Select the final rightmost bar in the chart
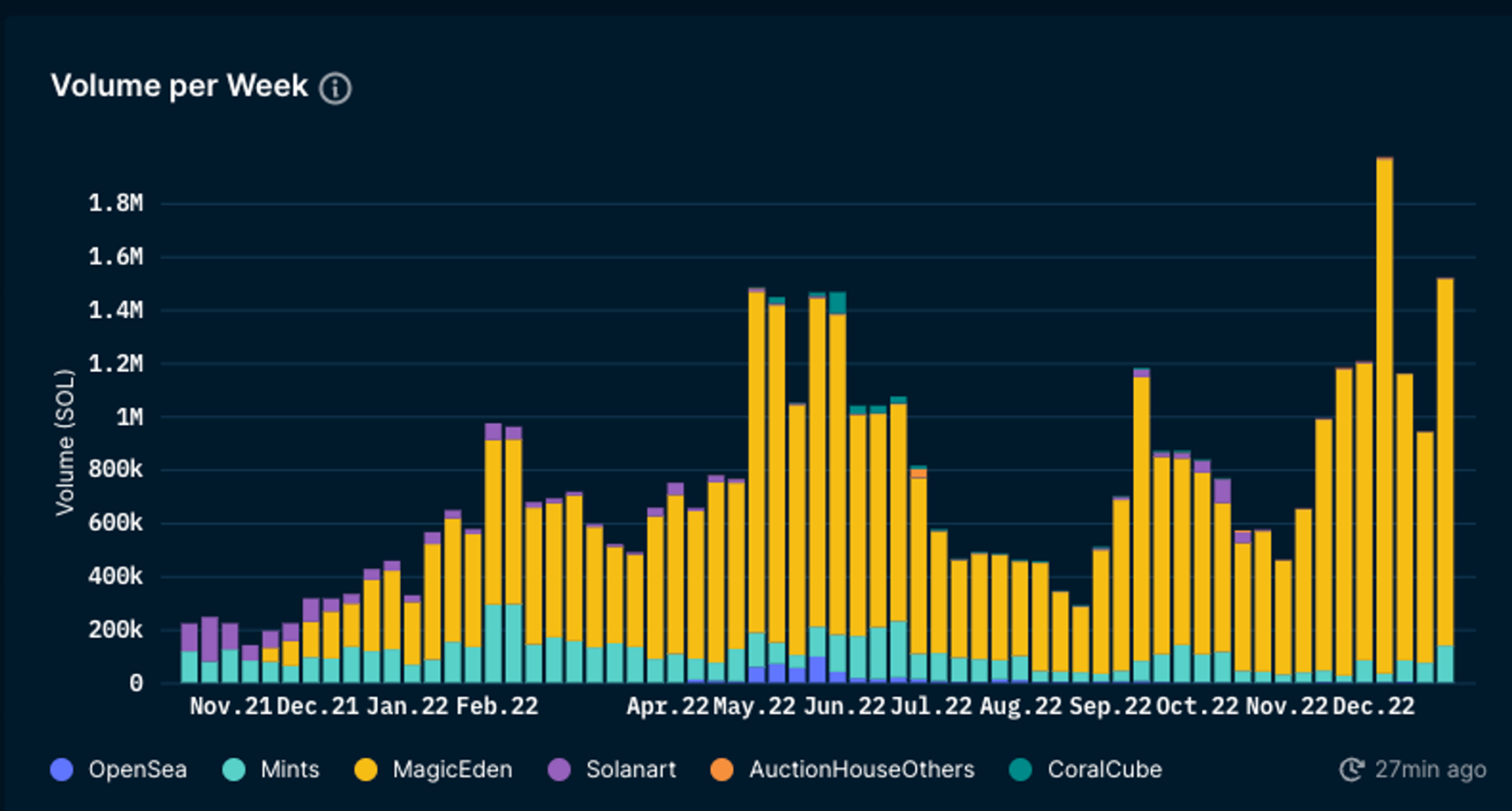 pyautogui.click(x=1445, y=479)
